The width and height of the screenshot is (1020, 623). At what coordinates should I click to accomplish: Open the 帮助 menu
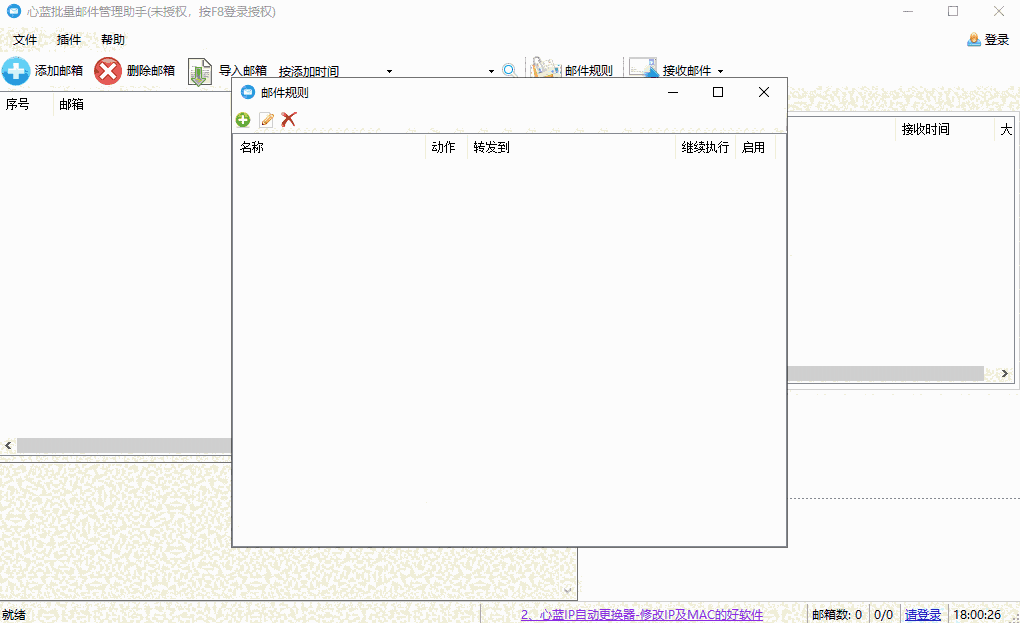click(113, 39)
